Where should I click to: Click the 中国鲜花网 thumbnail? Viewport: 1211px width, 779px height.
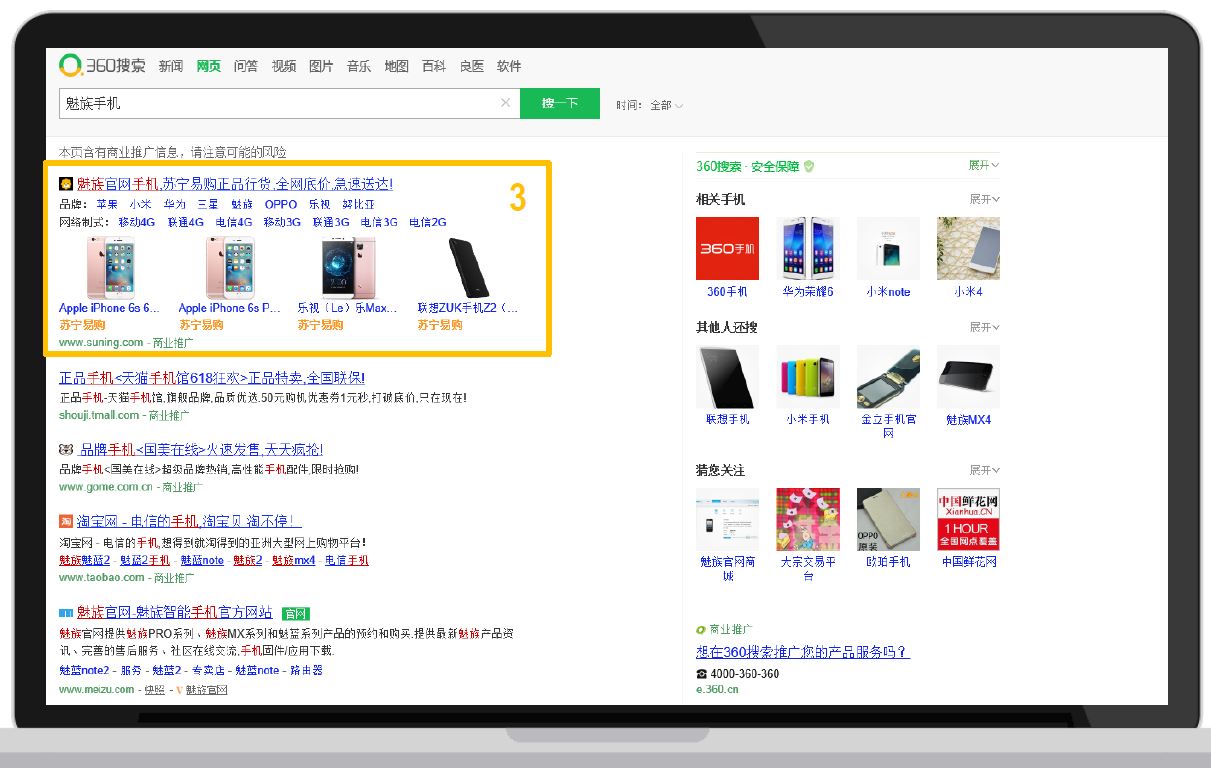click(x=968, y=519)
